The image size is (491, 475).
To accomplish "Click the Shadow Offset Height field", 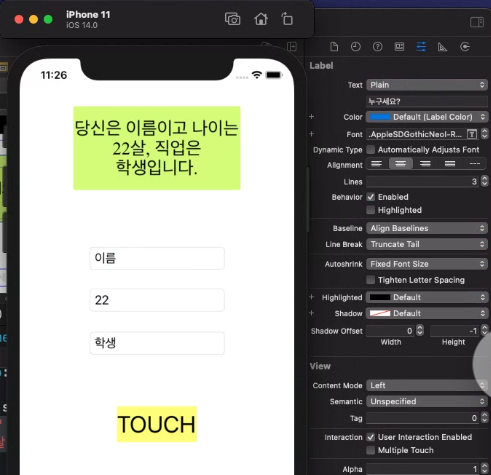I will coord(455,331).
